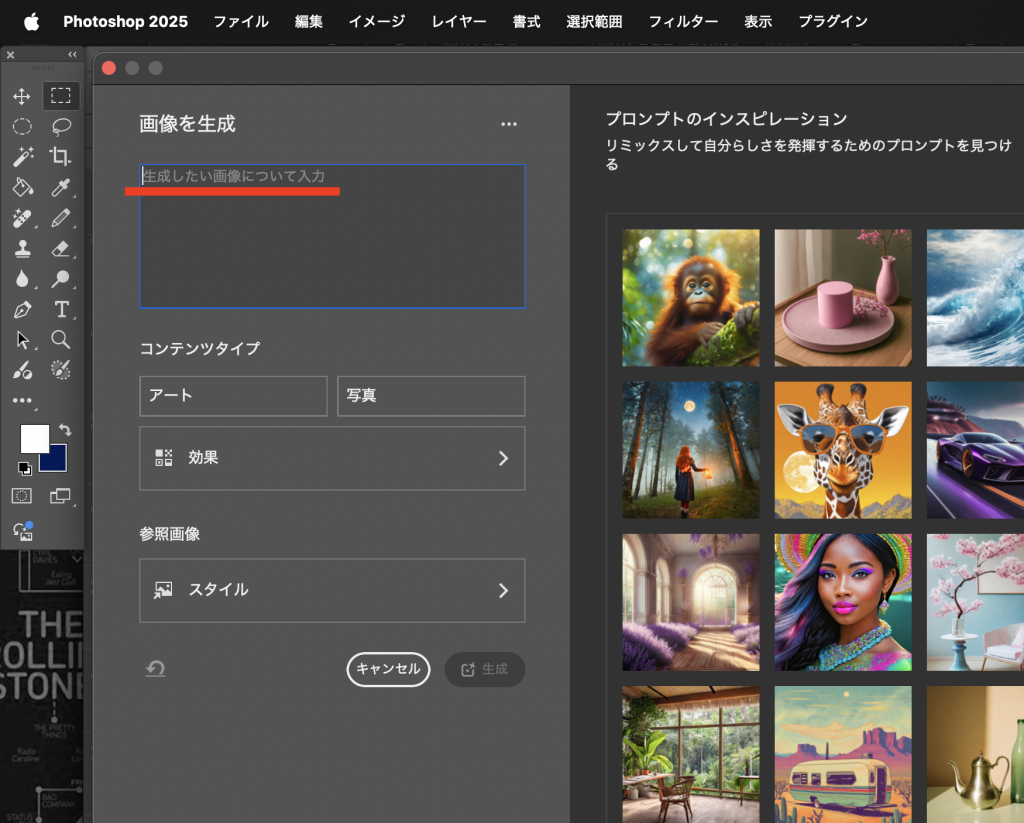Pick the Magic Wand tool

22,156
